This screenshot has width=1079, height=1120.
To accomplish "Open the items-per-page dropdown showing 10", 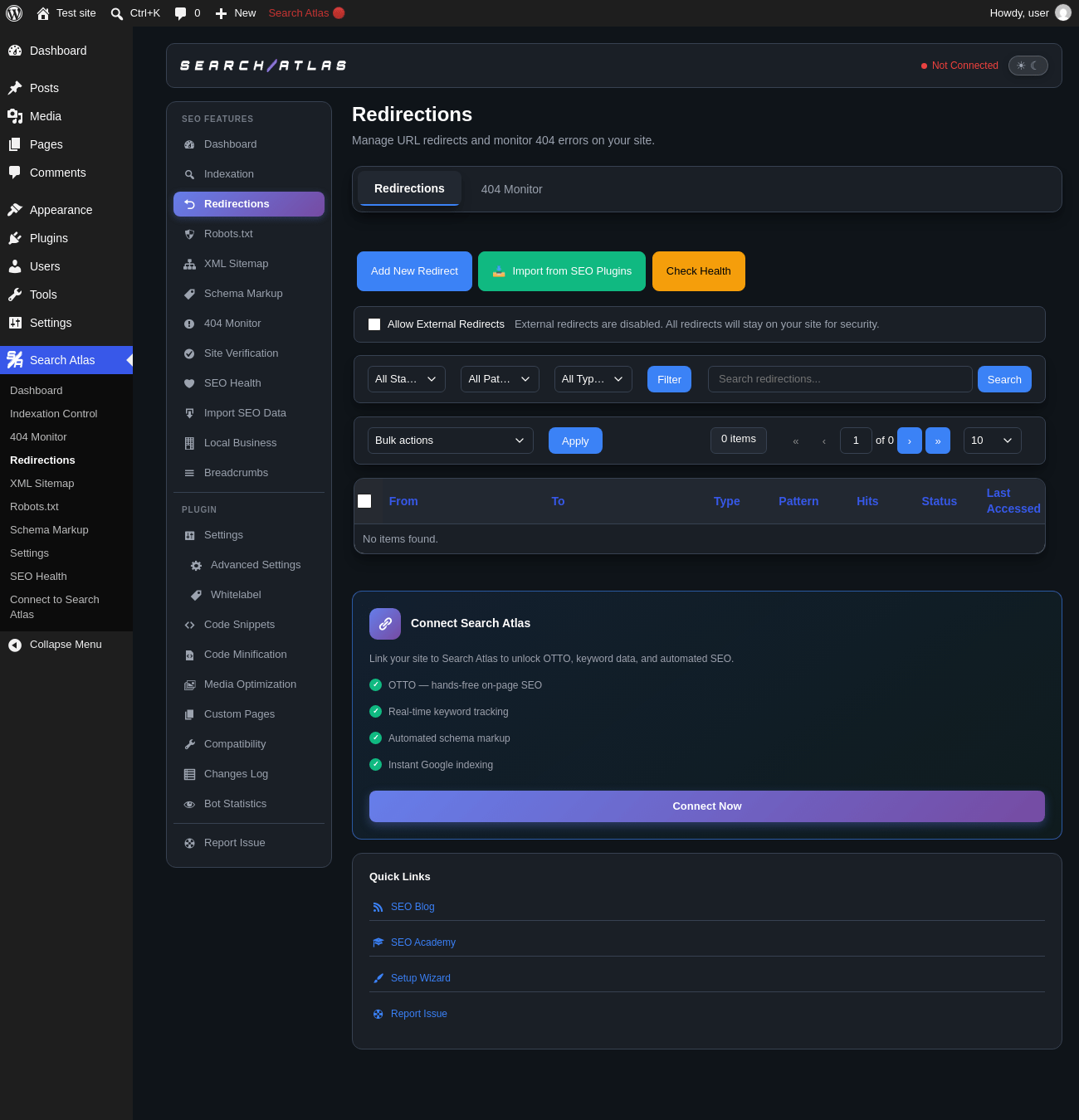I will [x=993, y=441].
